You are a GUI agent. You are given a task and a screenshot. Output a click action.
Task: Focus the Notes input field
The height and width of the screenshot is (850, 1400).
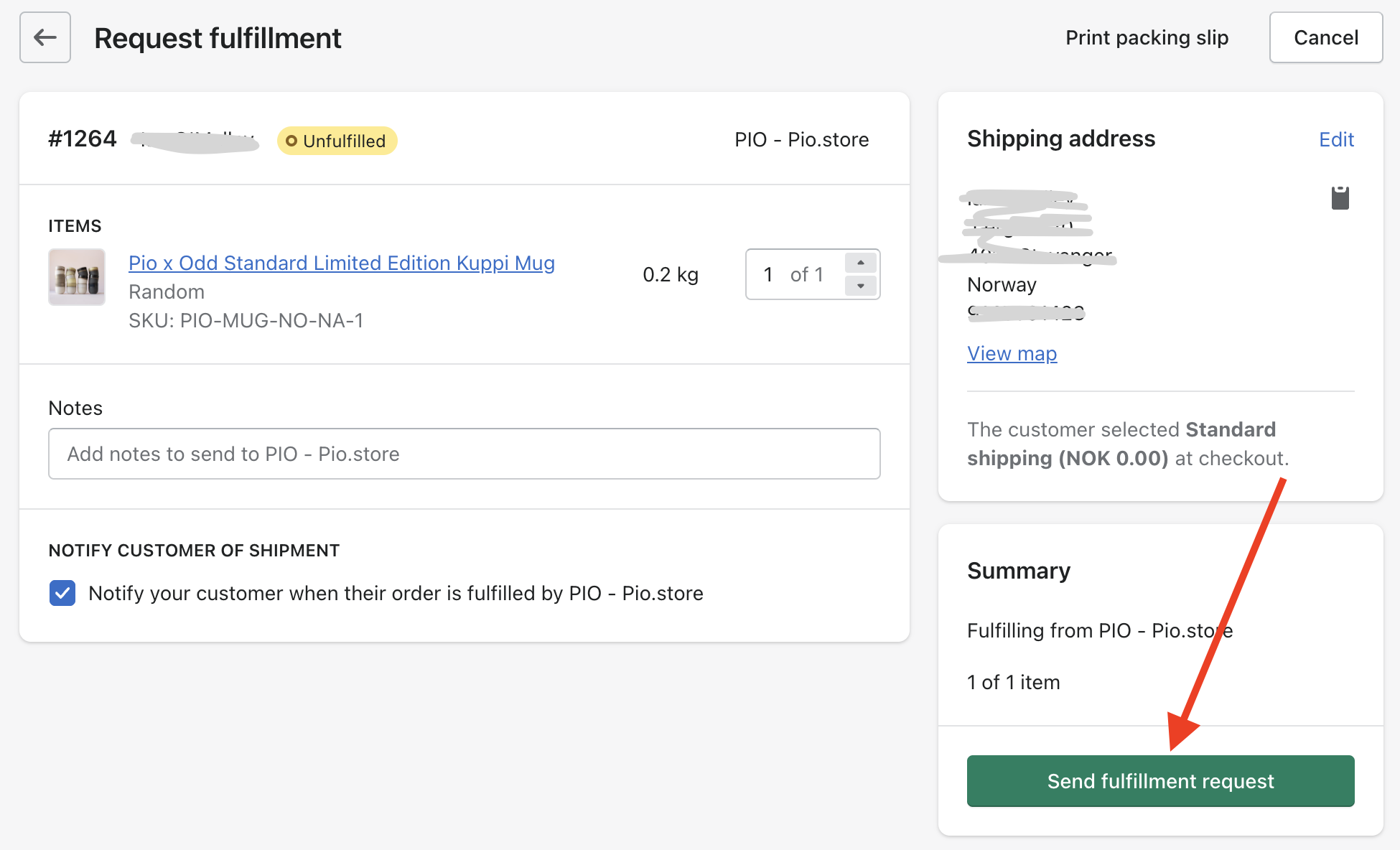point(464,454)
